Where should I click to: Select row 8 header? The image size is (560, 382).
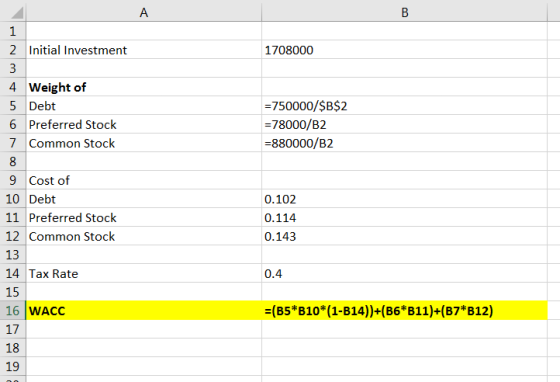13,162
